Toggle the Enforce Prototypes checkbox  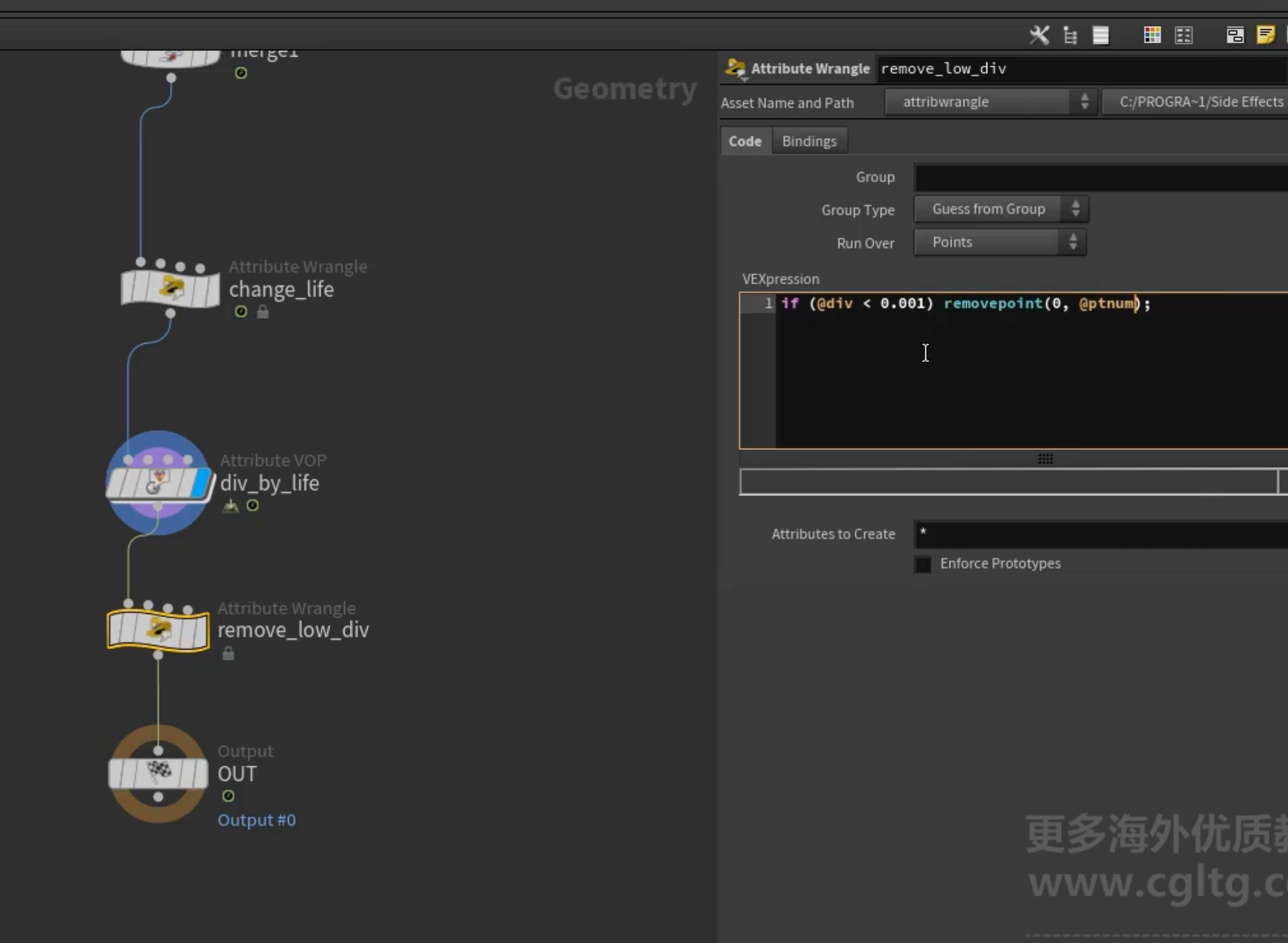tap(922, 564)
